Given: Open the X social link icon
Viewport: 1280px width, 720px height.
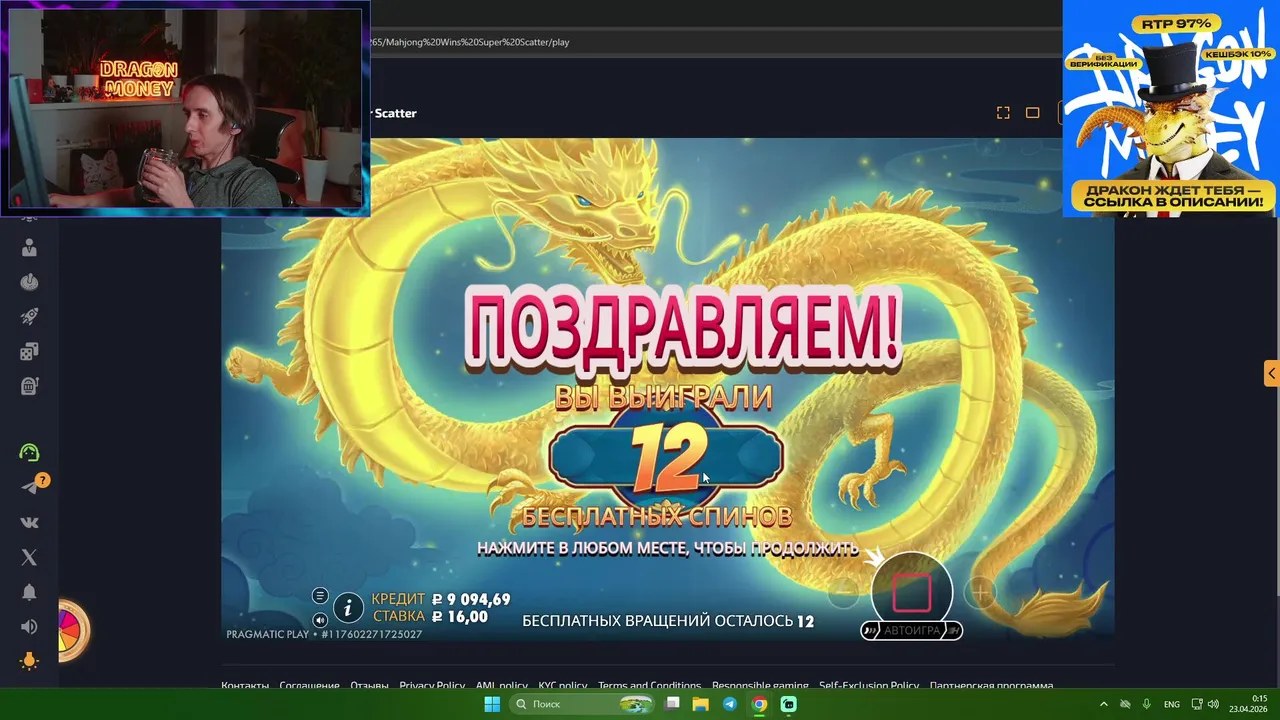Looking at the screenshot, I should (x=29, y=557).
